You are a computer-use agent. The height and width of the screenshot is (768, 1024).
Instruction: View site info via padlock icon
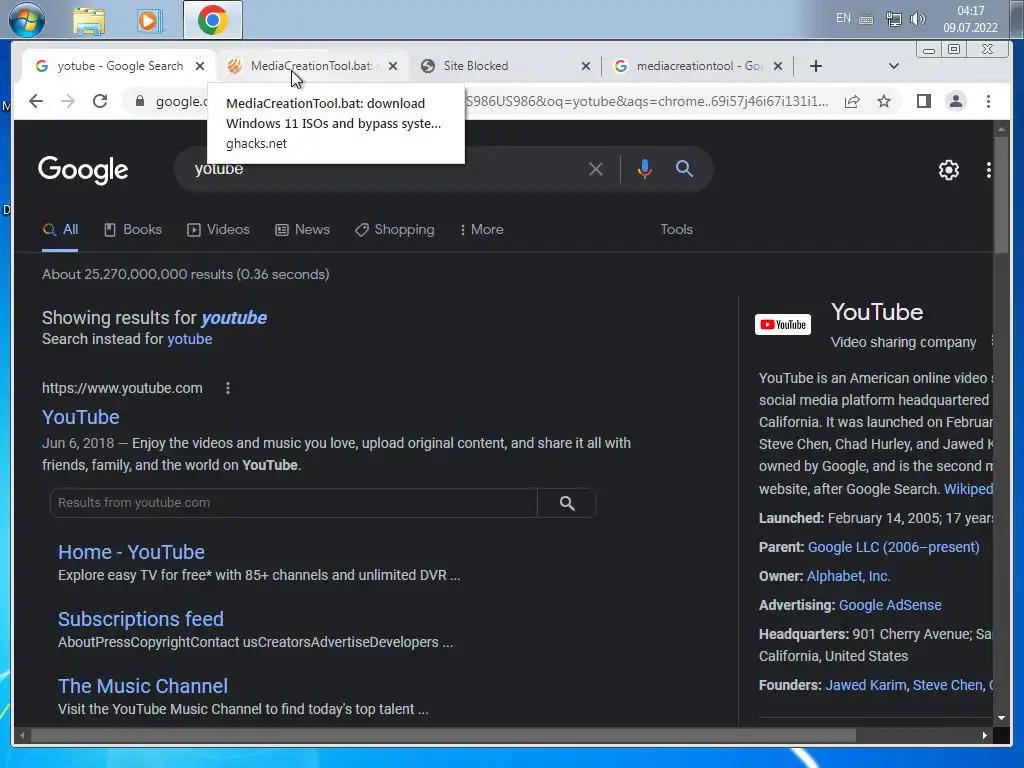tap(139, 101)
